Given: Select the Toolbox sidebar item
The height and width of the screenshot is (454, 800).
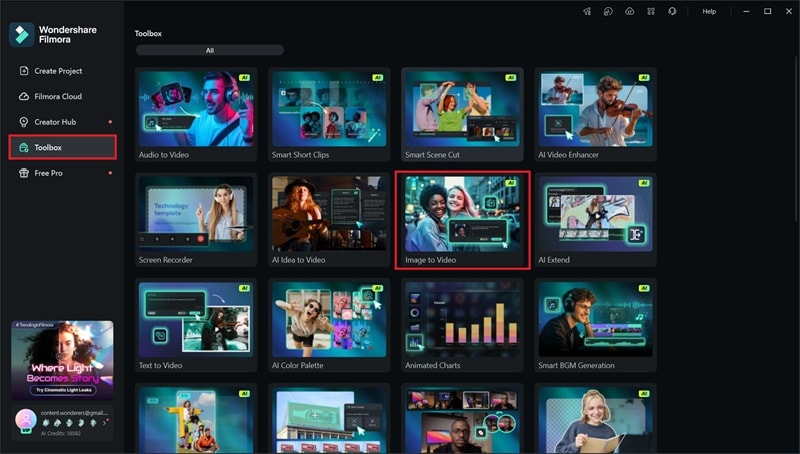Looking at the screenshot, I should 62,147.
